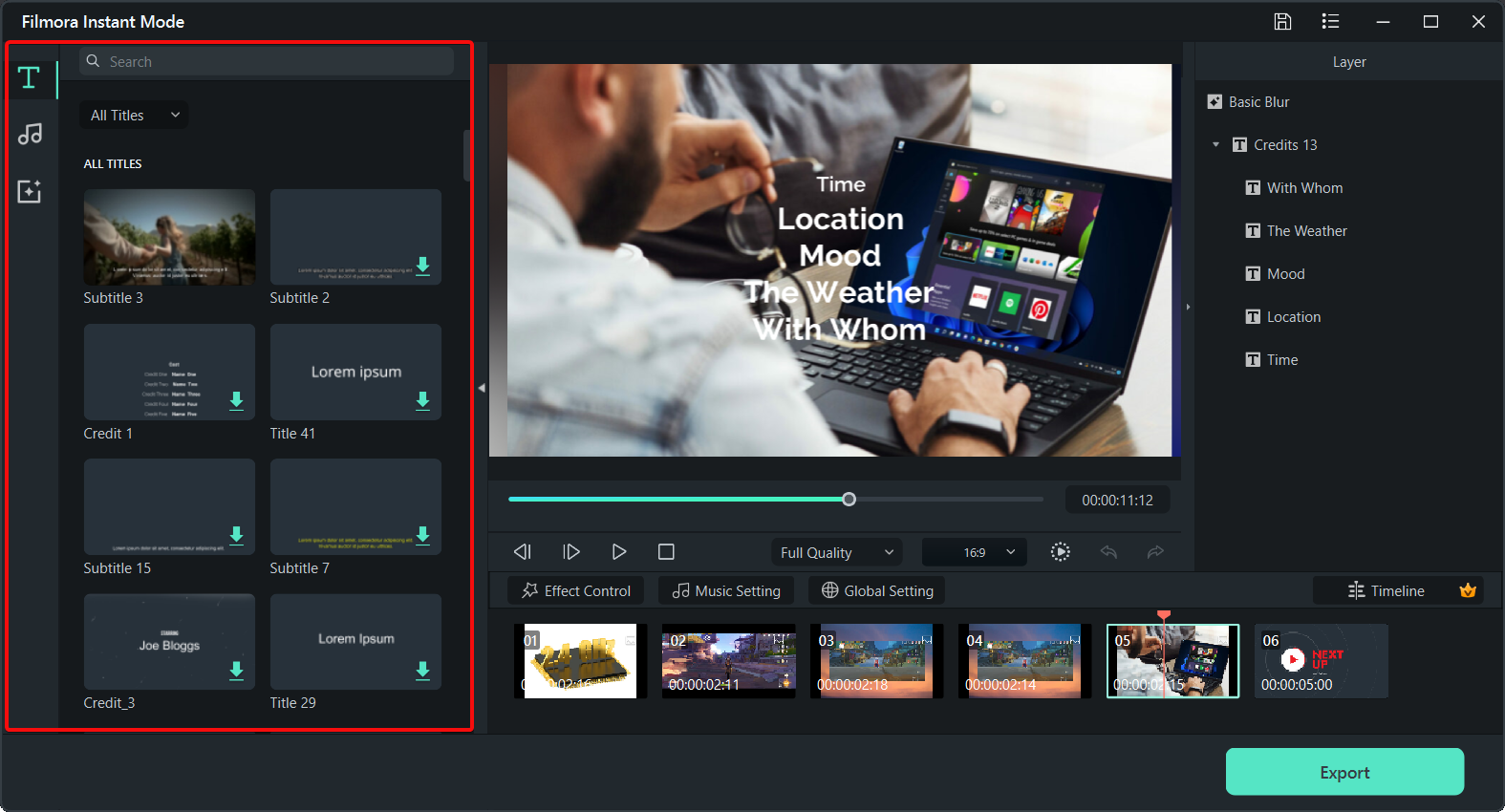
Task: Download the Credit_3 template
Action: pyautogui.click(x=236, y=671)
